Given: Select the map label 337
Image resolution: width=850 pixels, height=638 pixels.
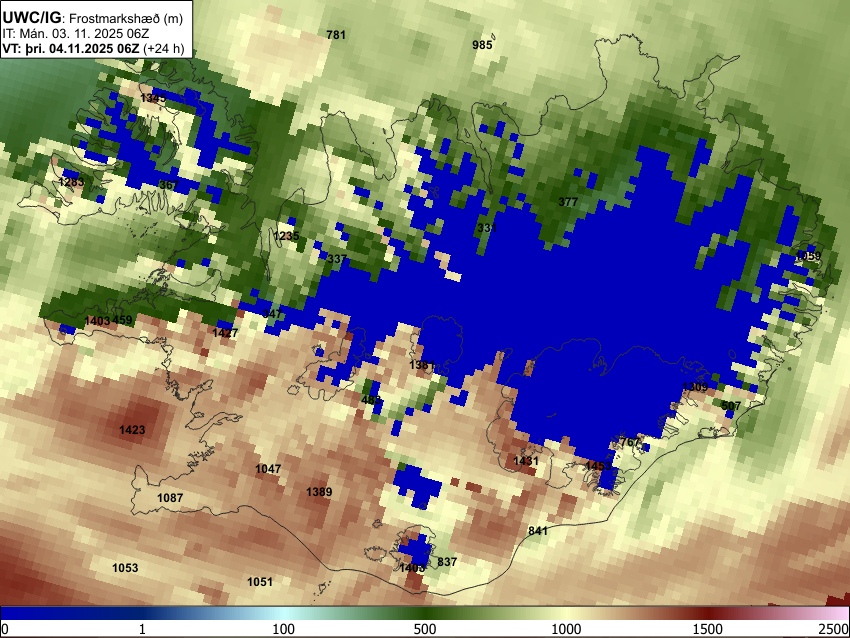Looking at the screenshot, I should coord(337,259).
